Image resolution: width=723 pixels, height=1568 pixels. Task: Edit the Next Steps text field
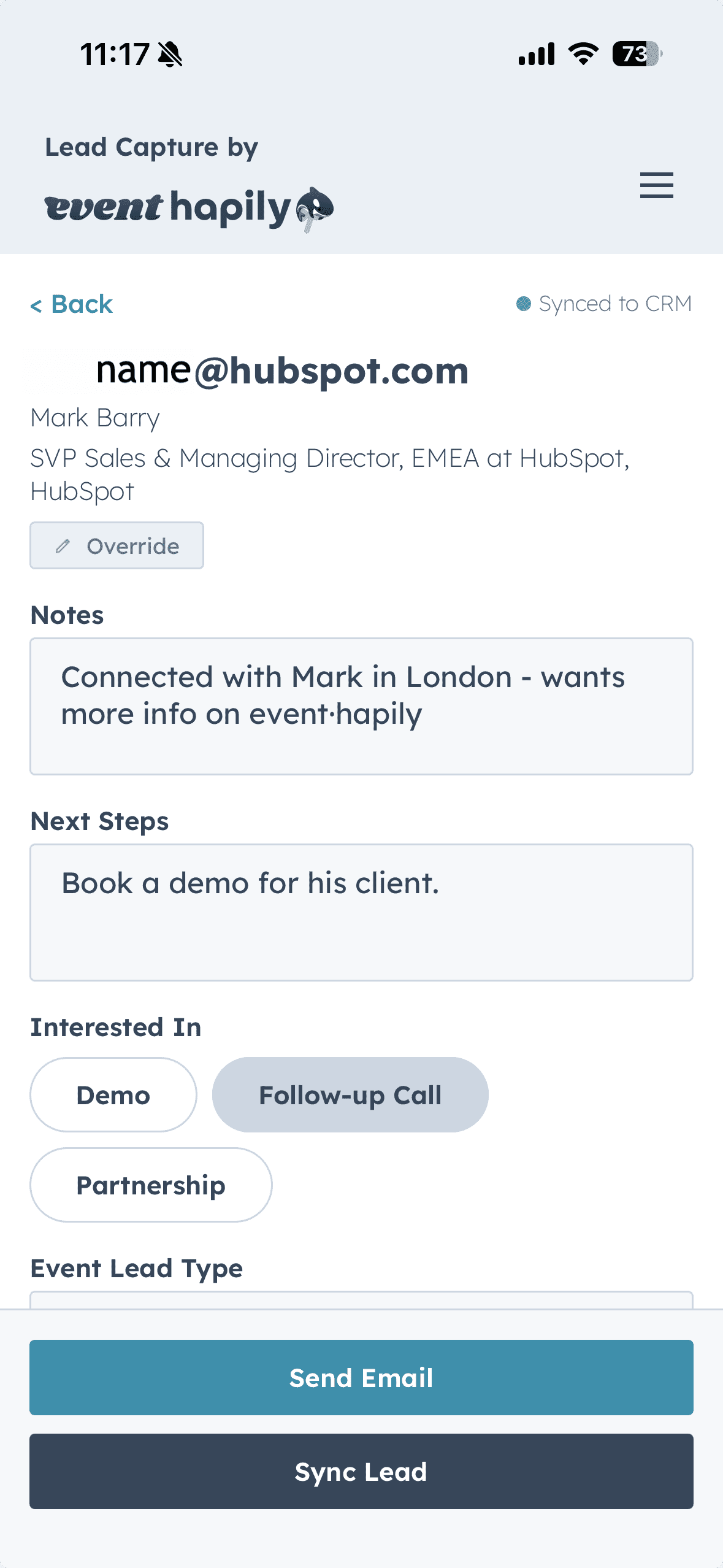pyautogui.click(x=361, y=912)
